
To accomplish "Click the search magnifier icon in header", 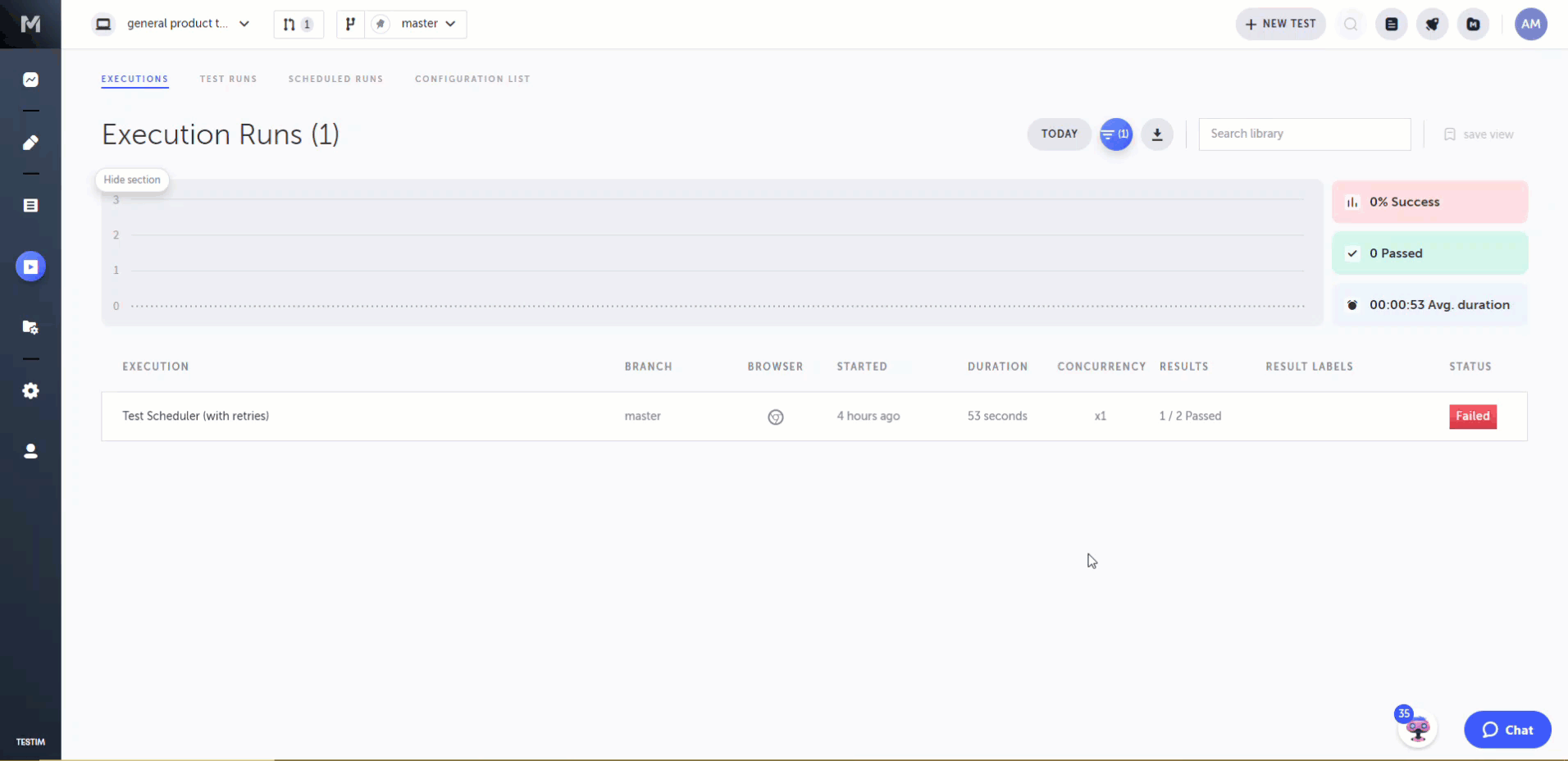I will (1350, 25).
